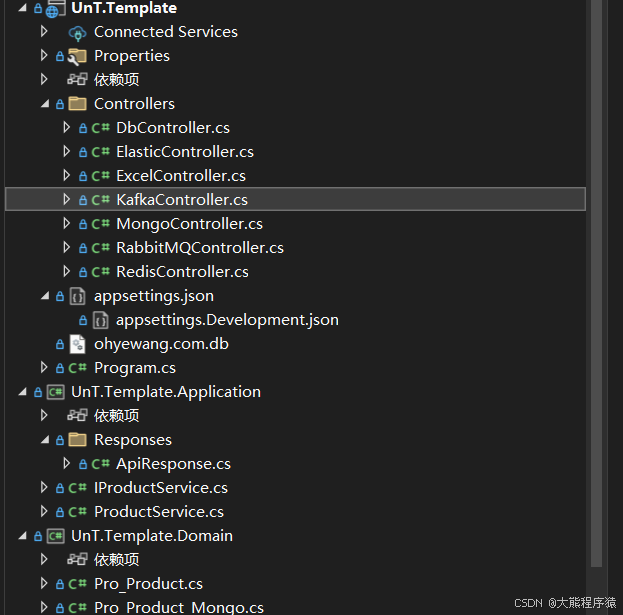Click the C# icon of ProductService.cs
The image size is (623, 615).
point(77,512)
